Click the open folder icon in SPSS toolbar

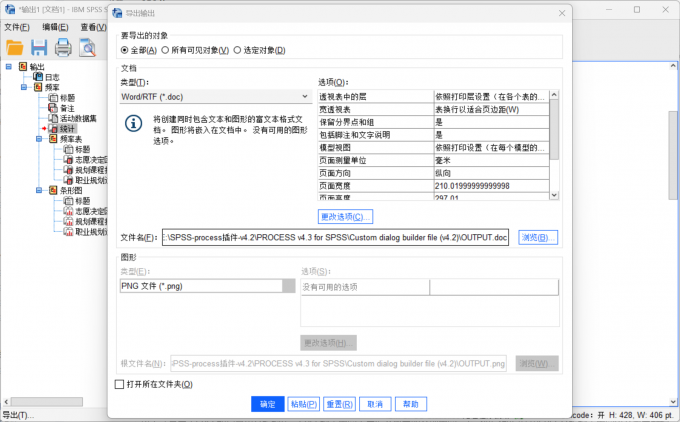point(15,47)
